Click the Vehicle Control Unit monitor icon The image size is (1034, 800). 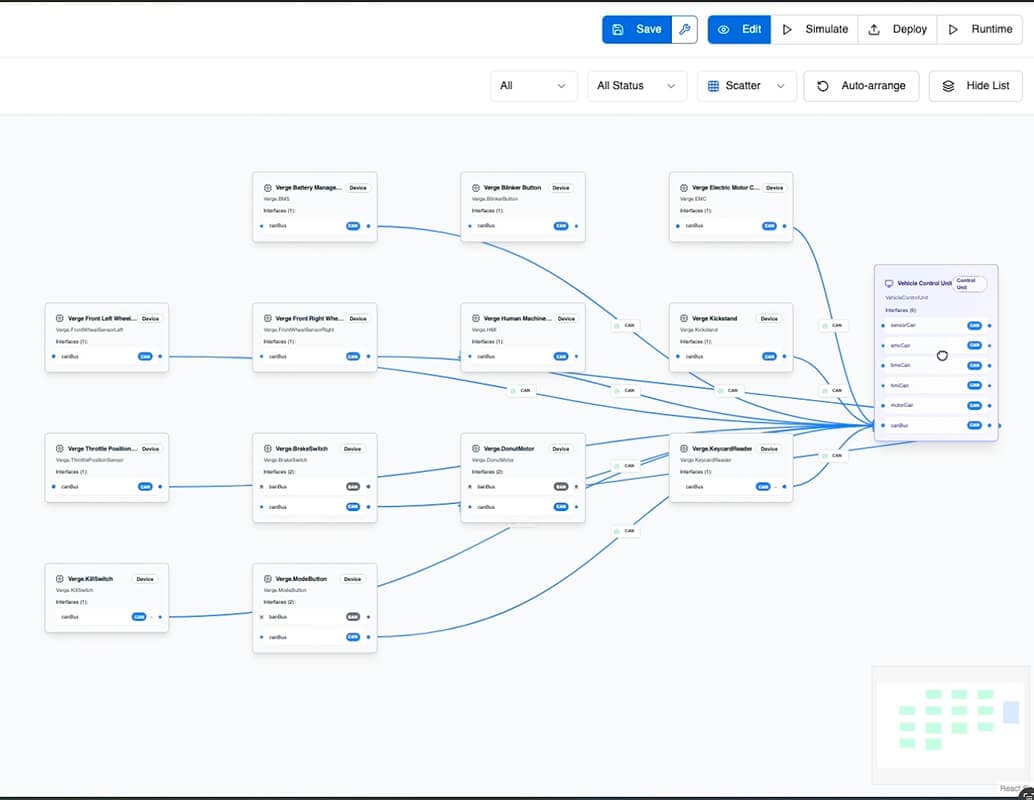click(x=889, y=284)
